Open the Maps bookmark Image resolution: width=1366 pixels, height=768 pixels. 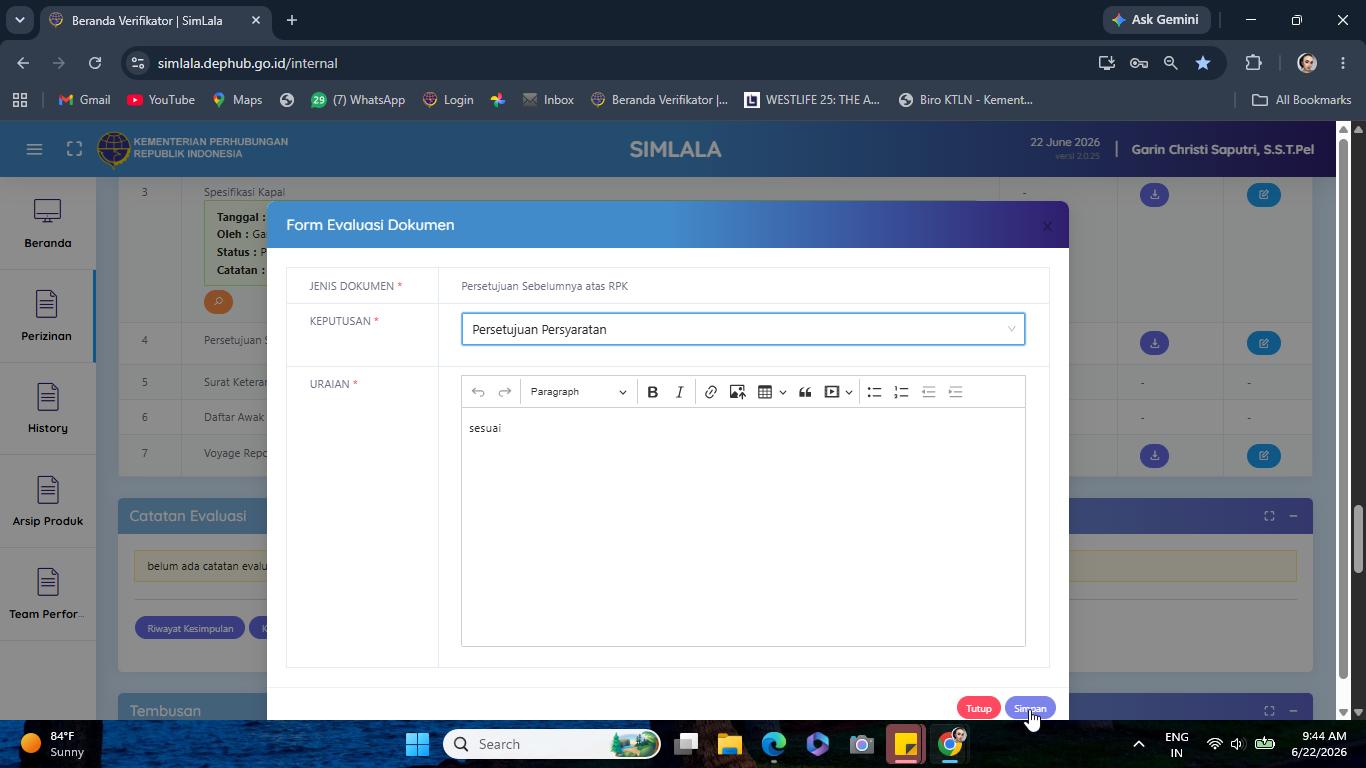coord(237,100)
